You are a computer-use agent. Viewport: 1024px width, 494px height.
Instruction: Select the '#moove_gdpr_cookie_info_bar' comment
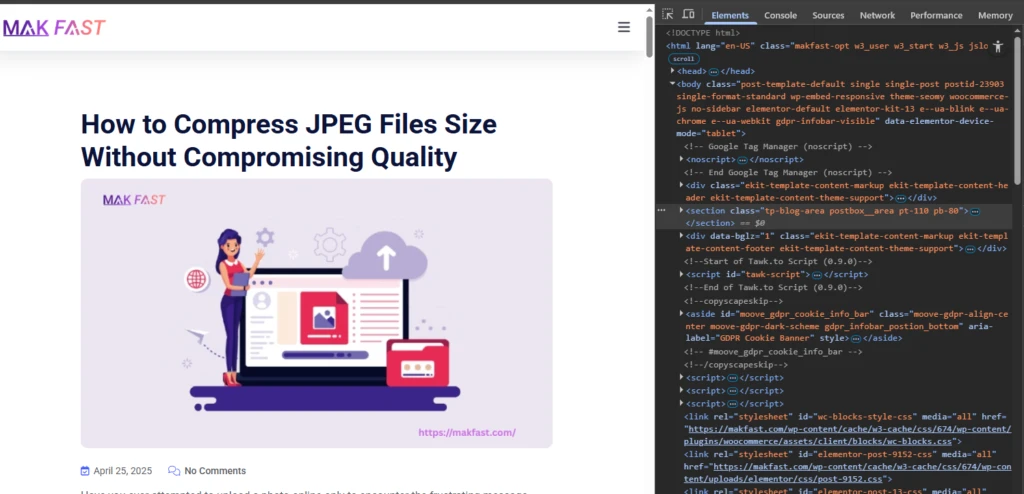773,352
